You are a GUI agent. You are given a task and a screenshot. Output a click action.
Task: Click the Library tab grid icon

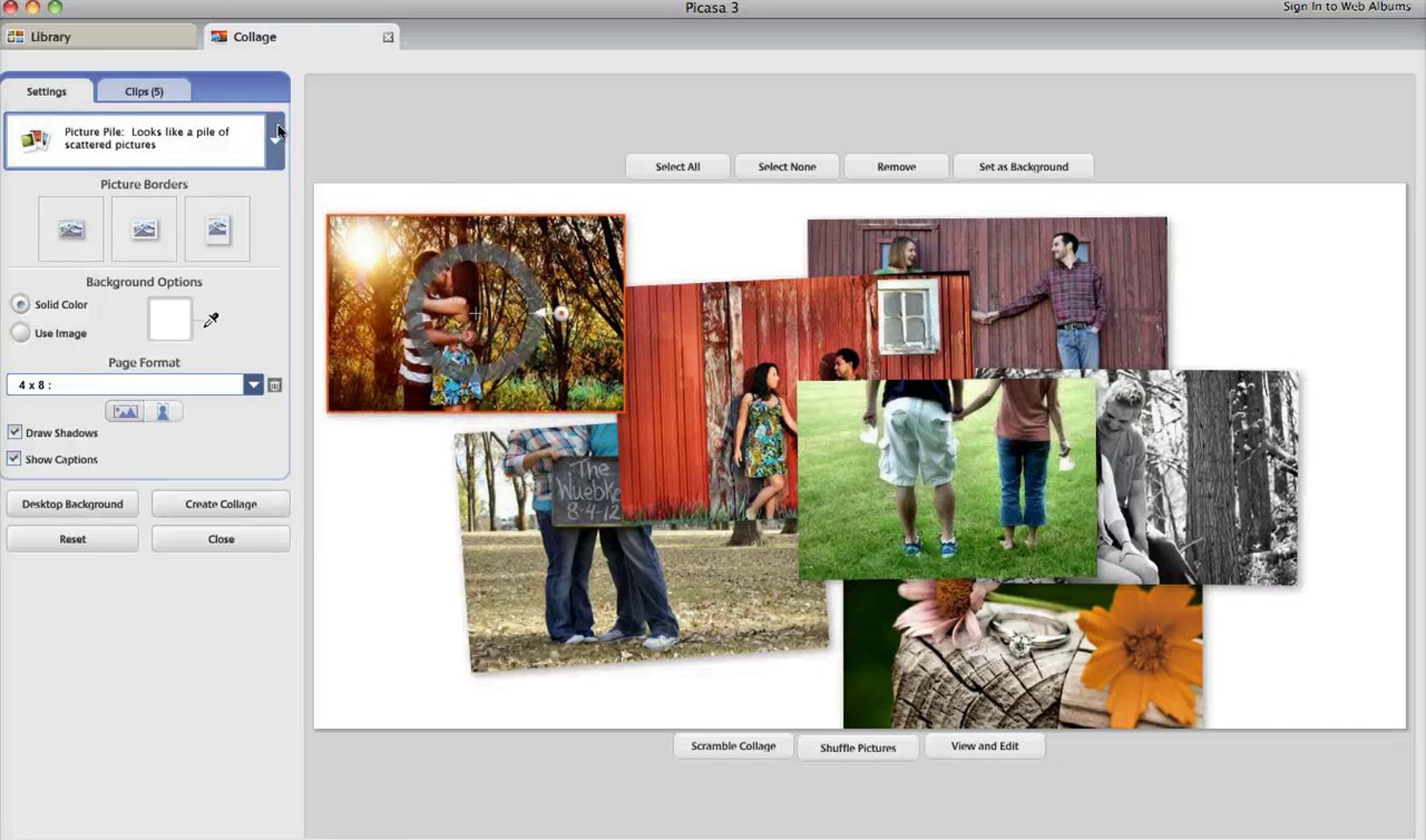(x=15, y=37)
